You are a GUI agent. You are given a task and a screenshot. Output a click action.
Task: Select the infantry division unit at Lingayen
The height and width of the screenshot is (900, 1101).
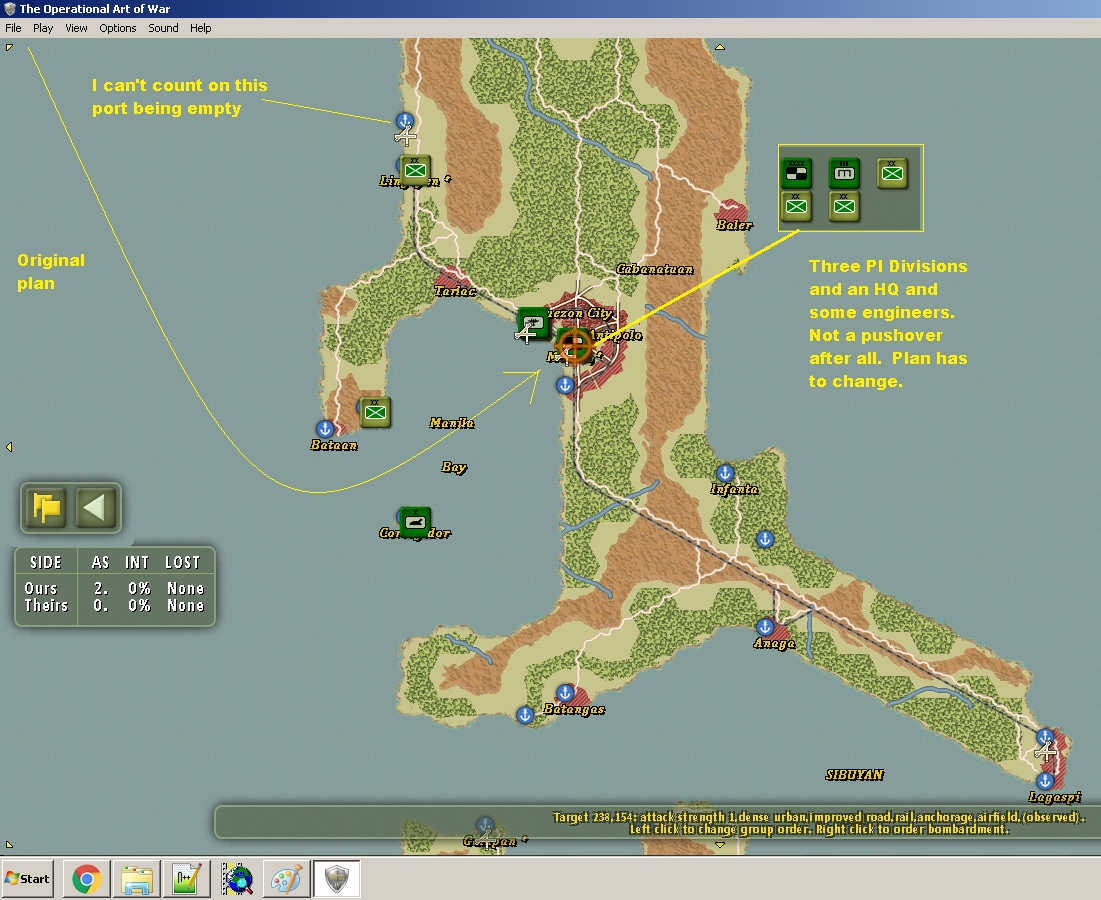point(415,171)
